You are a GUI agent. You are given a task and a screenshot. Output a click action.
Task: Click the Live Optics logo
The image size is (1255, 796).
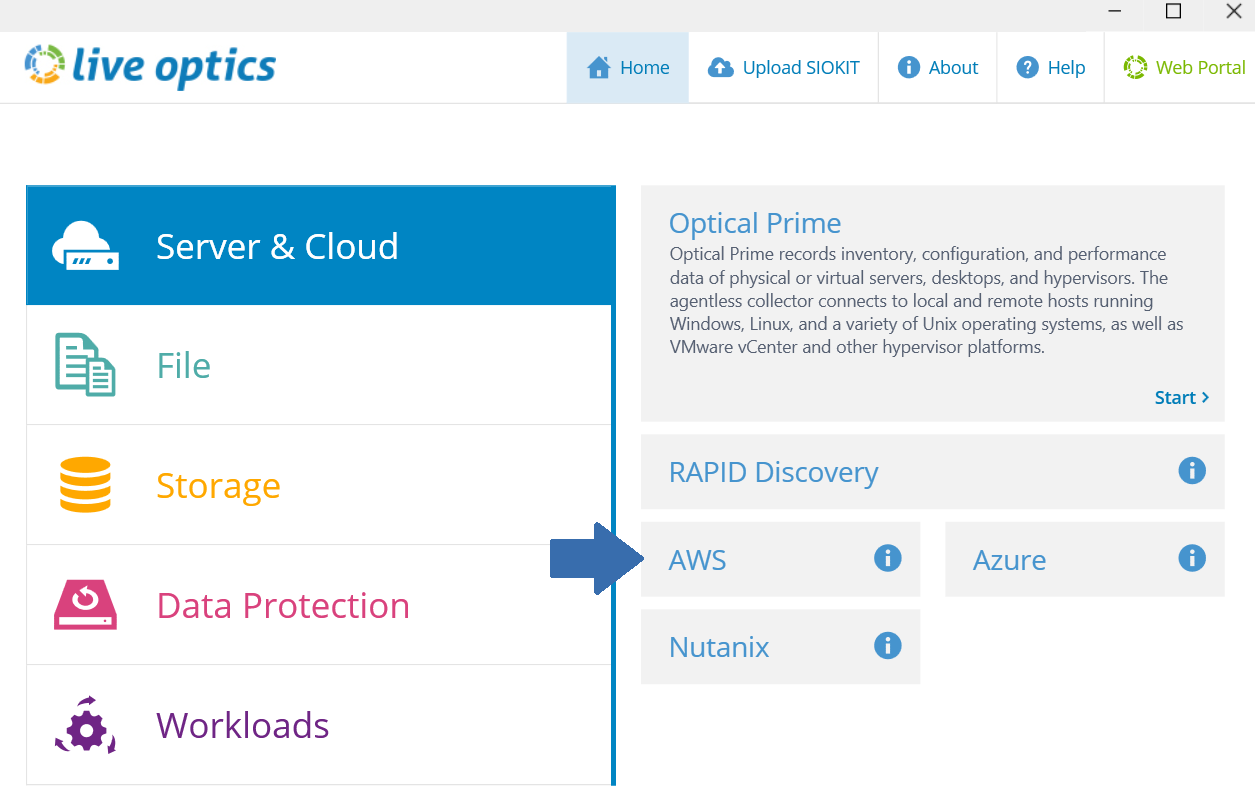point(148,66)
